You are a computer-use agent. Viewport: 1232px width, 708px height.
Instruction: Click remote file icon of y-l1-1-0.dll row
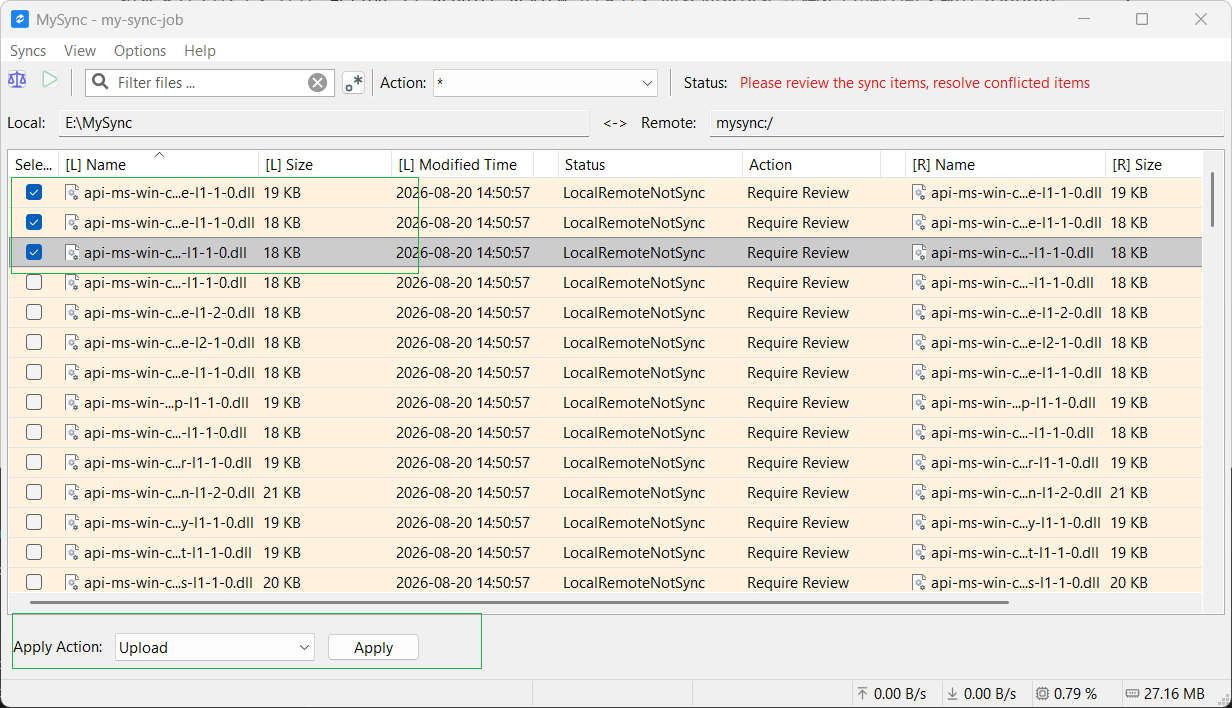pyautogui.click(x=919, y=523)
